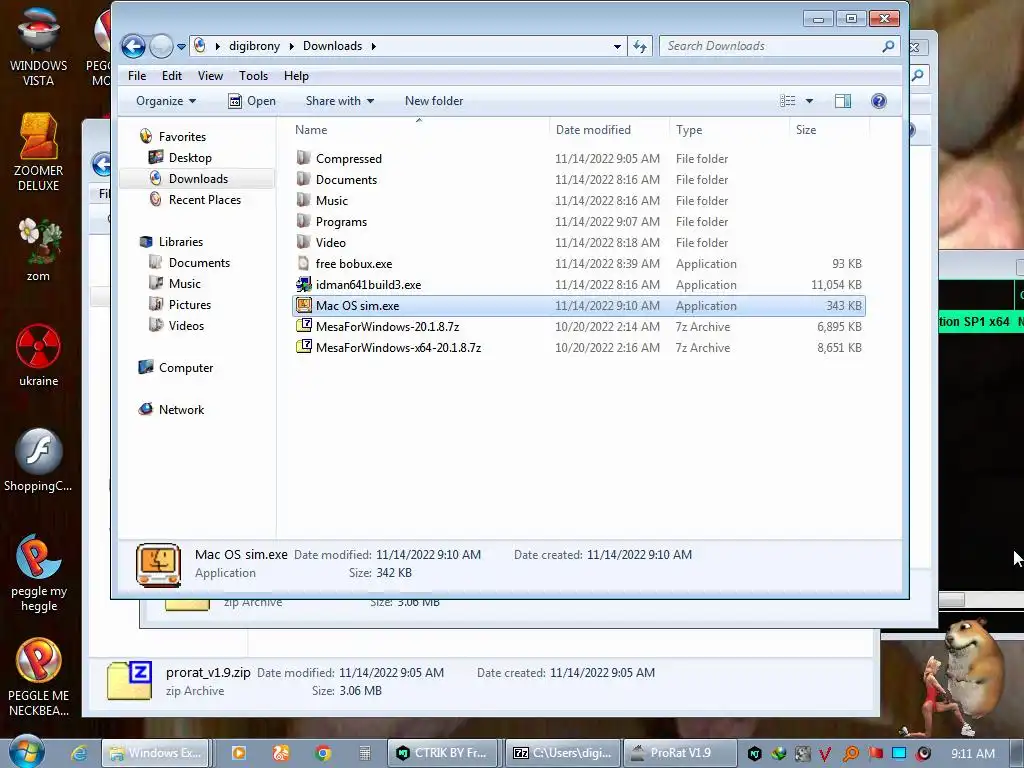Open Pictures library in sidebar
1024x768 pixels.
[x=190, y=304]
